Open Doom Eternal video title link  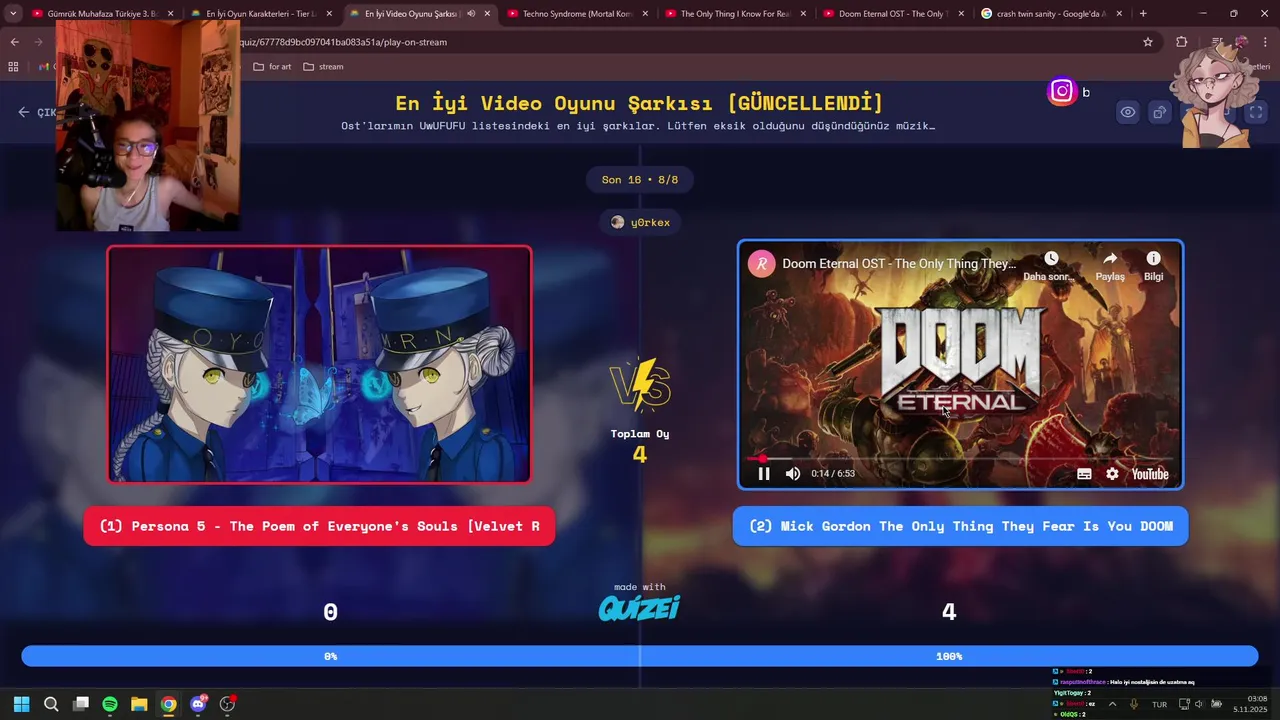pyautogui.click(x=899, y=264)
